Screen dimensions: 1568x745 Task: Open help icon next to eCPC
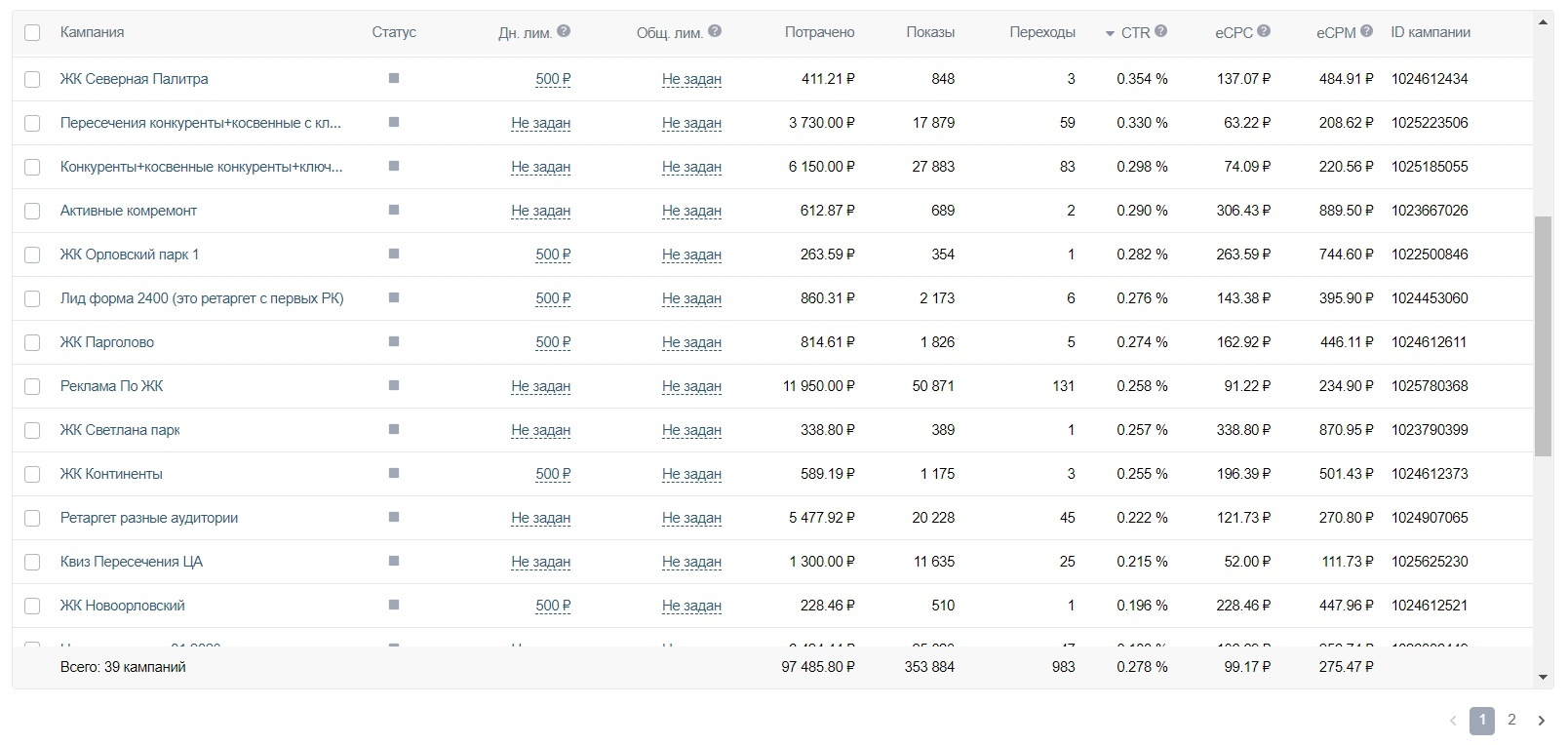[1264, 31]
